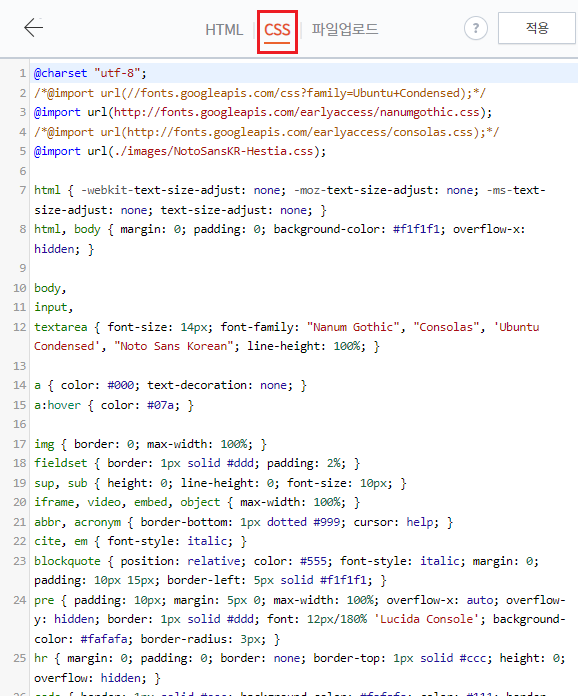Select the CSS tab
The width and height of the screenshot is (578, 696).
pyautogui.click(x=277, y=31)
